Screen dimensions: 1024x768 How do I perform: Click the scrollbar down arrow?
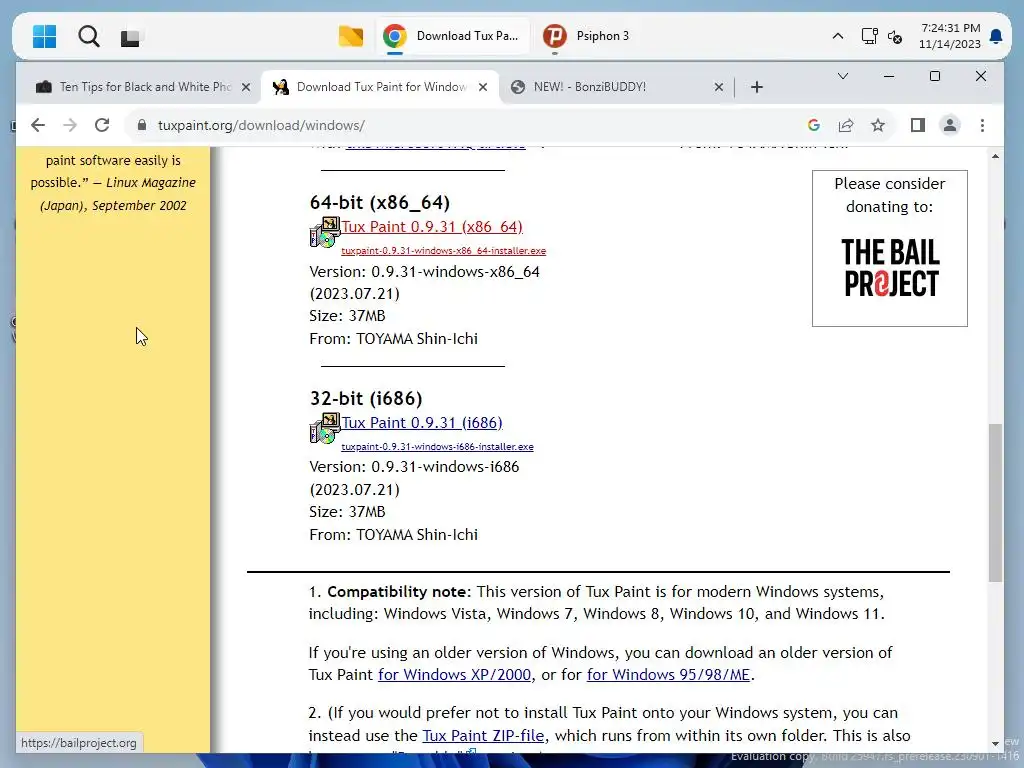click(995, 743)
